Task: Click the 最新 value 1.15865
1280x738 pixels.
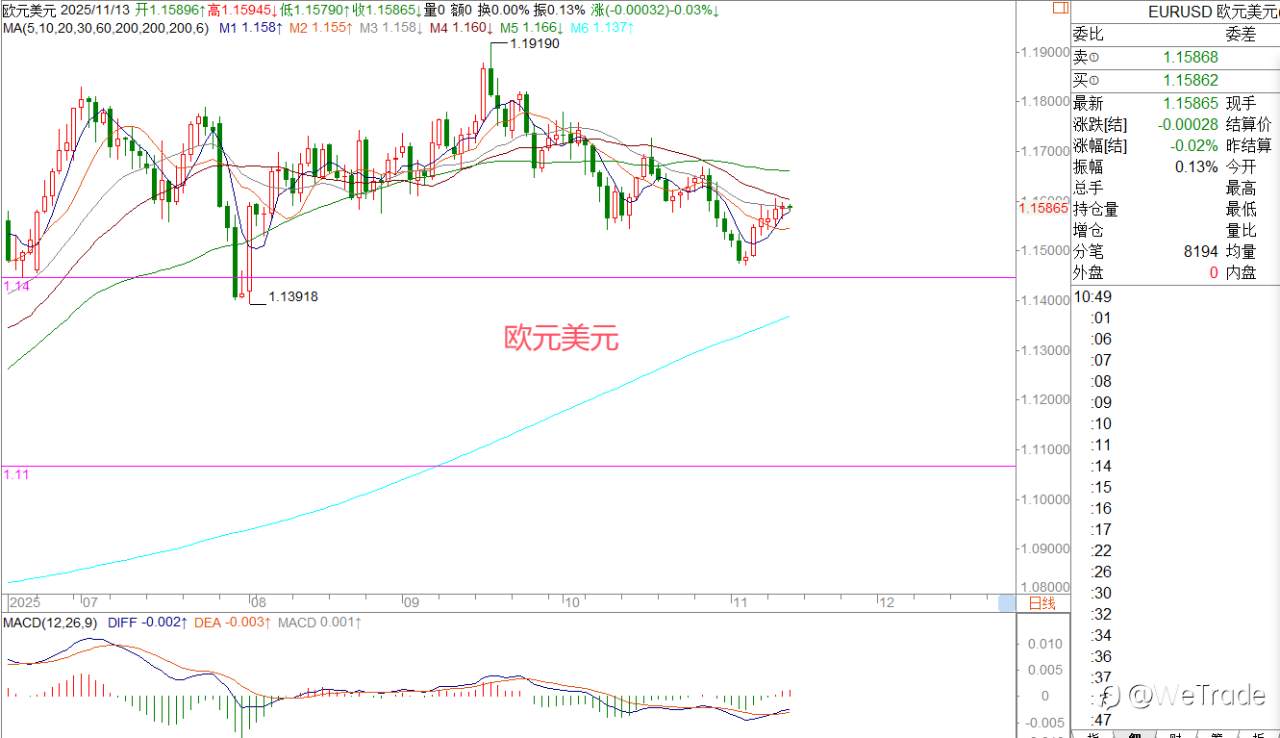Action: (1190, 103)
